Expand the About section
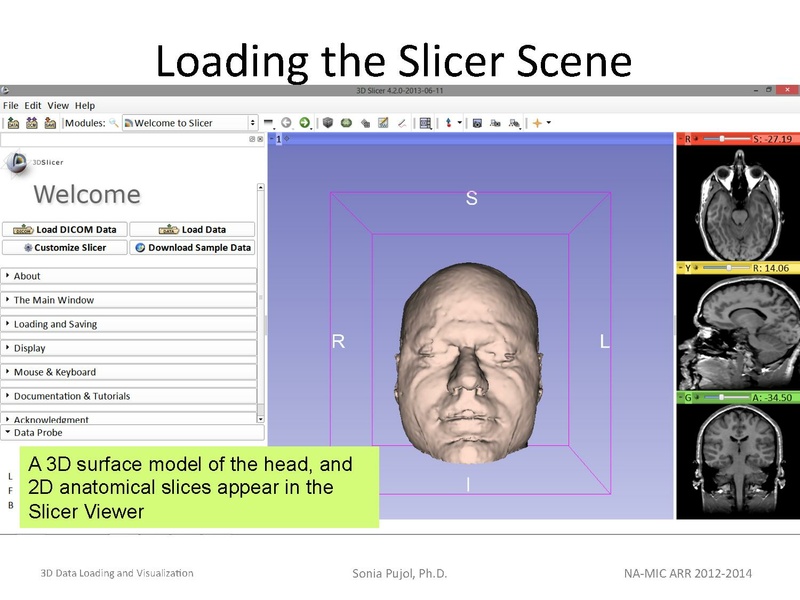 129,276
